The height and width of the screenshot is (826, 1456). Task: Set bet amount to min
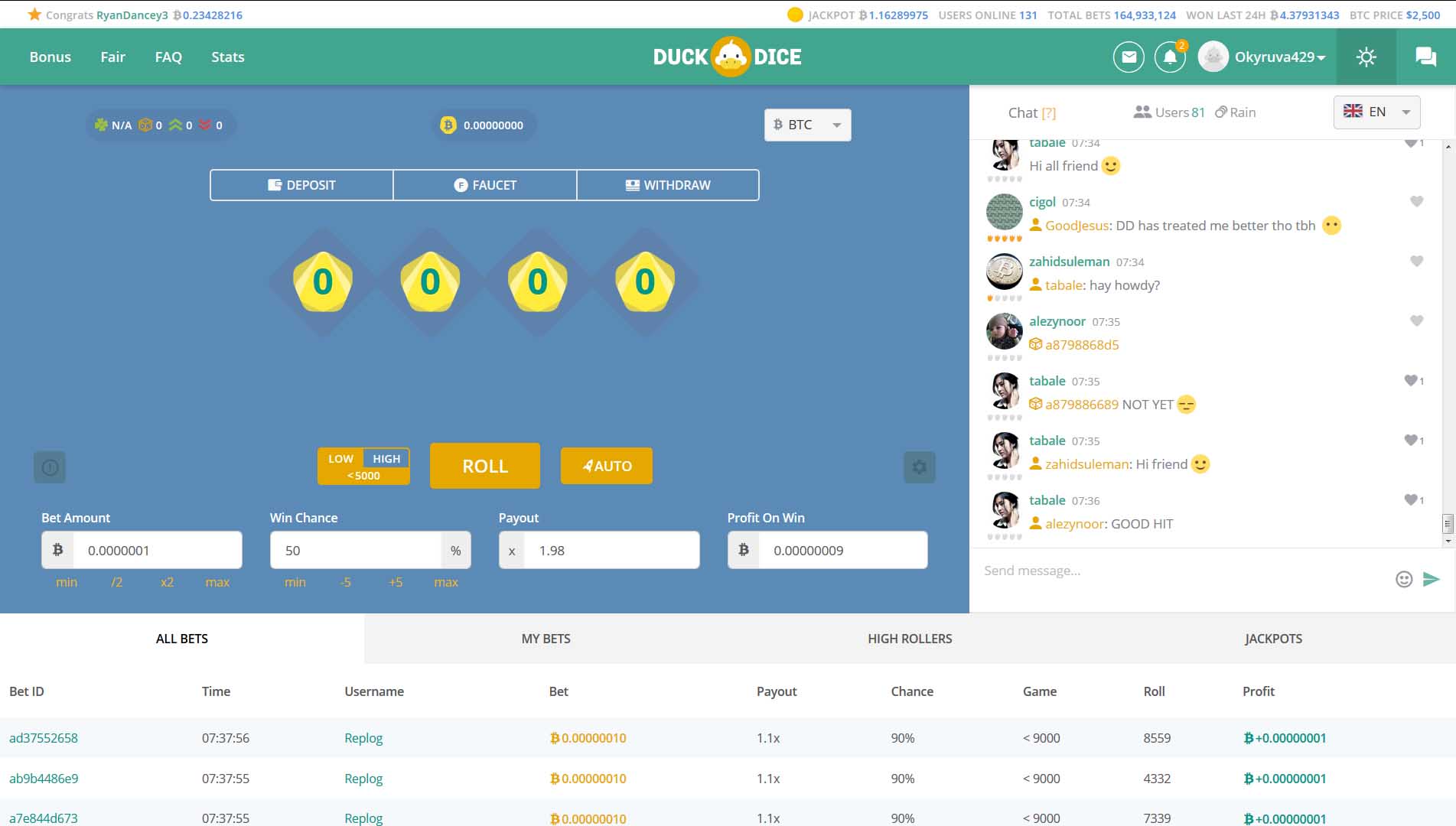pos(67,582)
